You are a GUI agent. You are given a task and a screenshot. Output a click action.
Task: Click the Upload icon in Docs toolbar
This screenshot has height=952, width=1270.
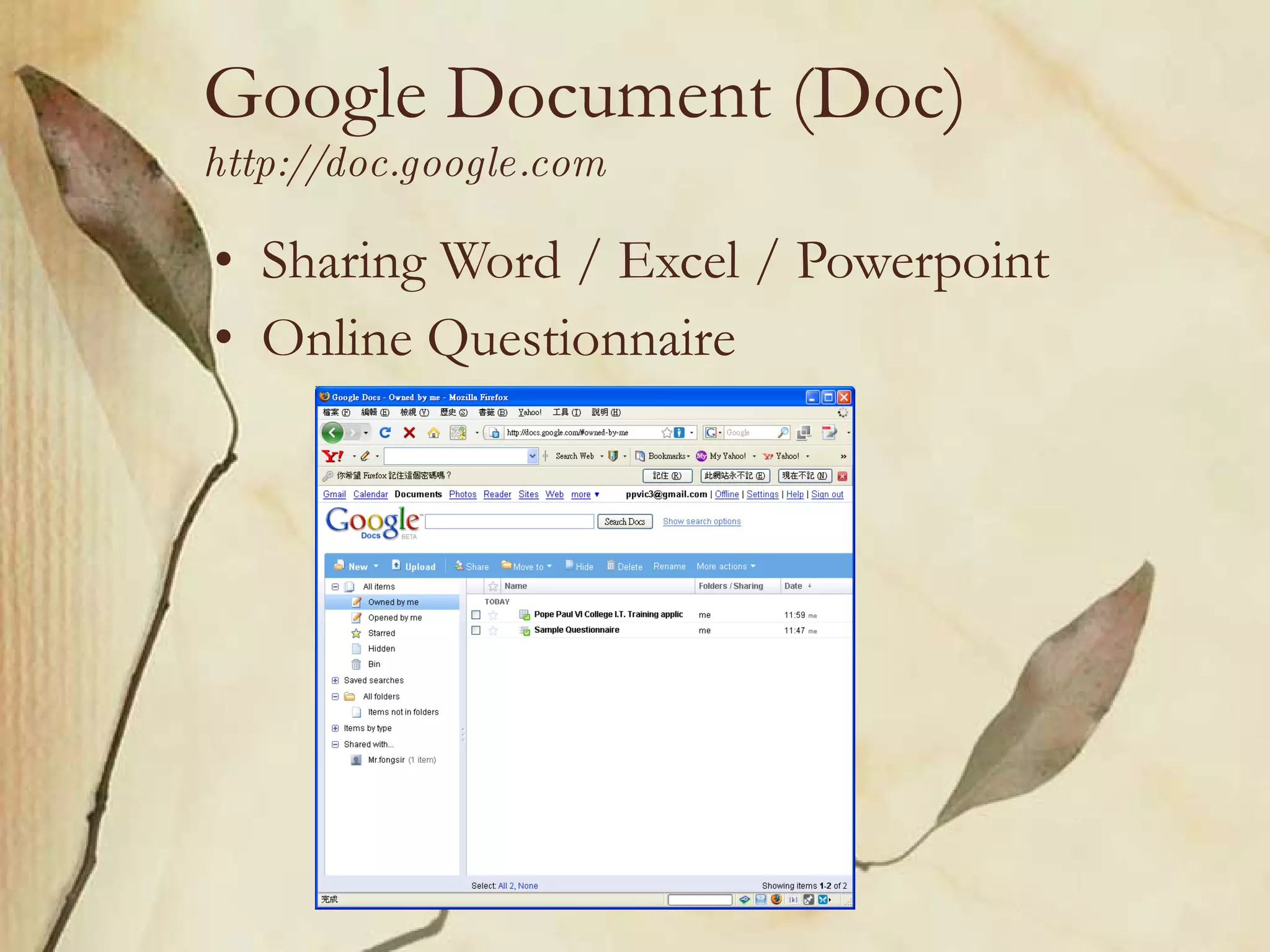click(x=396, y=565)
